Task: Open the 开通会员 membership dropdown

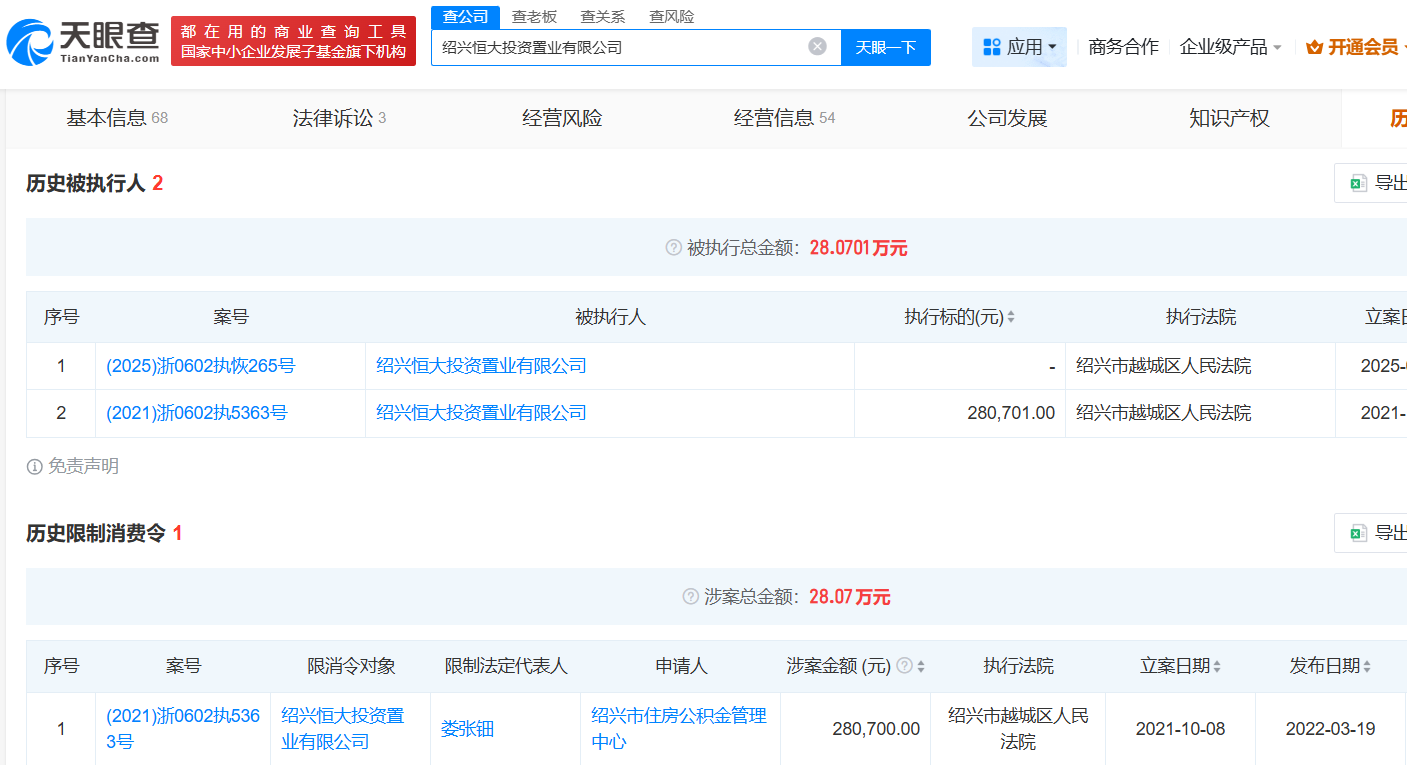Action: pyautogui.click(x=1357, y=47)
